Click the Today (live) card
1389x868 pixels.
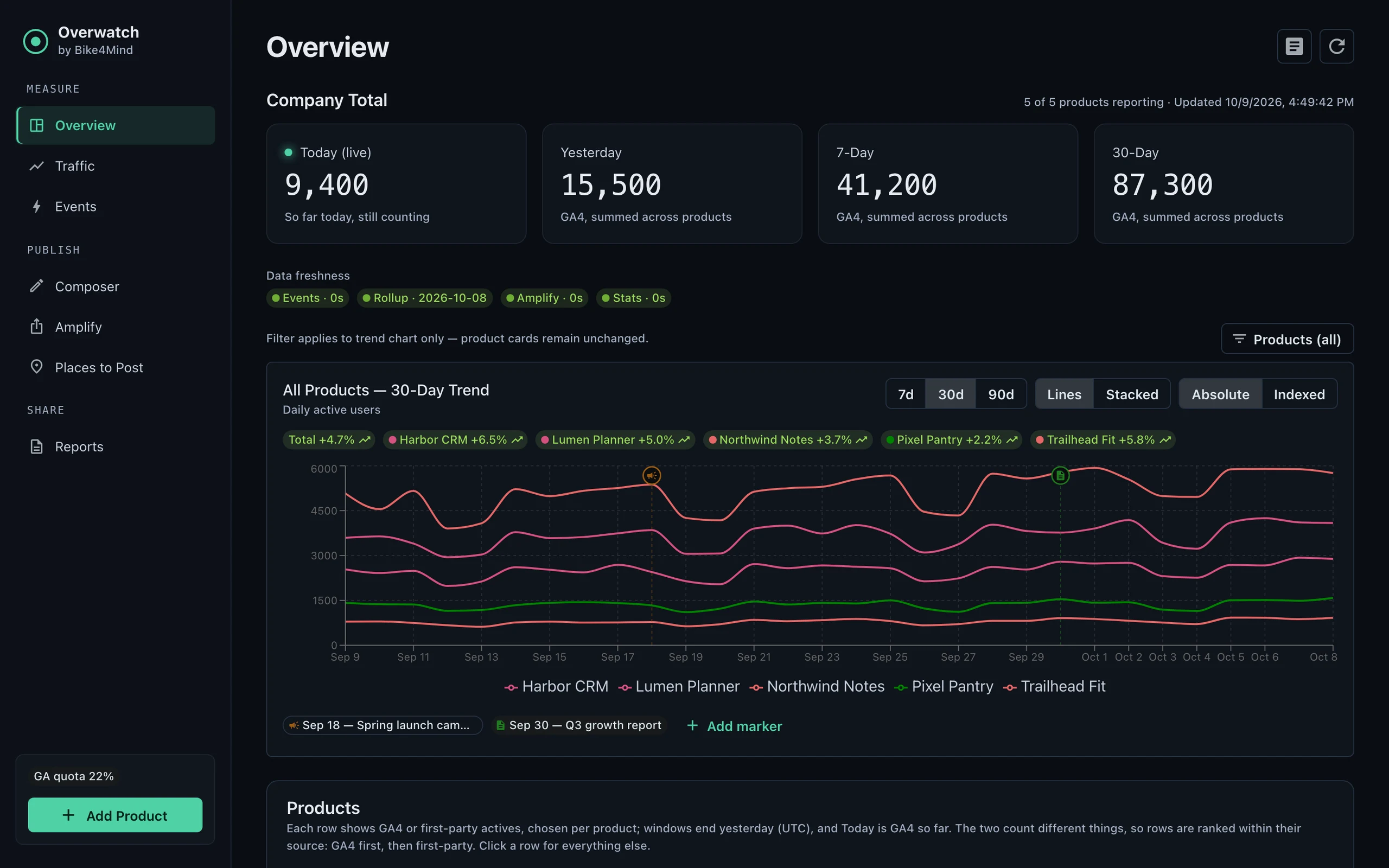pos(396,184)
